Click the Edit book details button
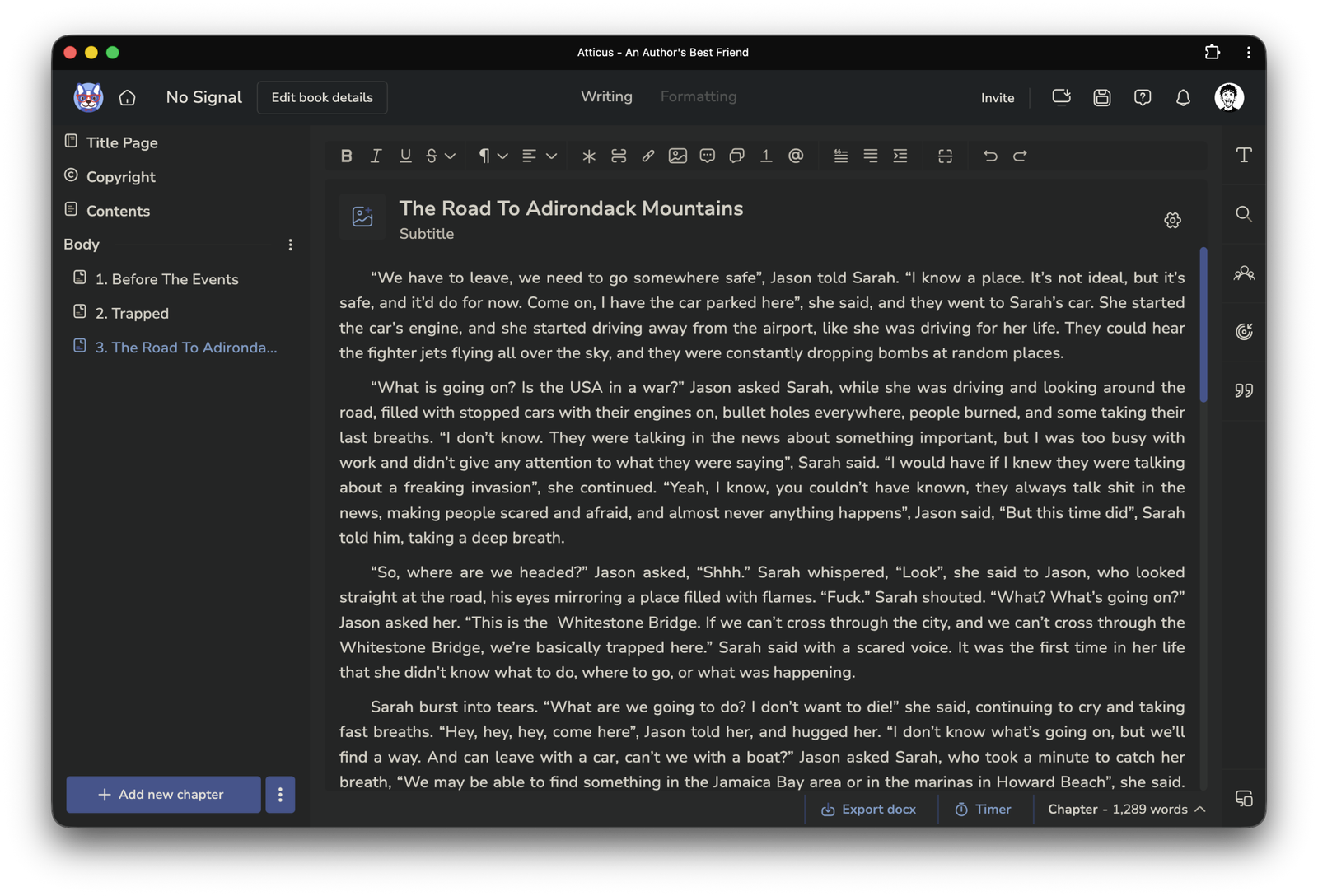 322,97
